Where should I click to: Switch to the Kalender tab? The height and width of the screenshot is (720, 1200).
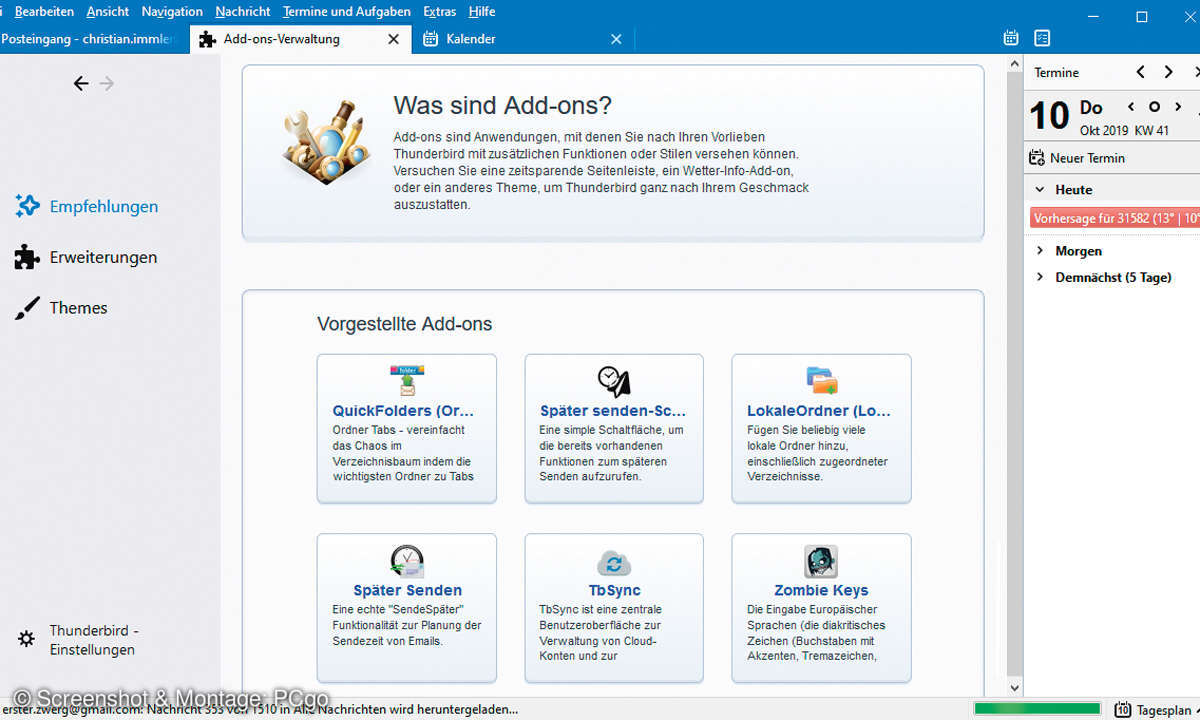click(522, 39)
